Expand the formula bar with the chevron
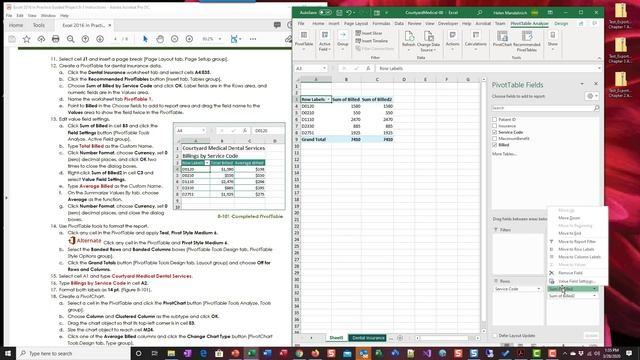This screenshot has width=640, height=360. [599, 68]
